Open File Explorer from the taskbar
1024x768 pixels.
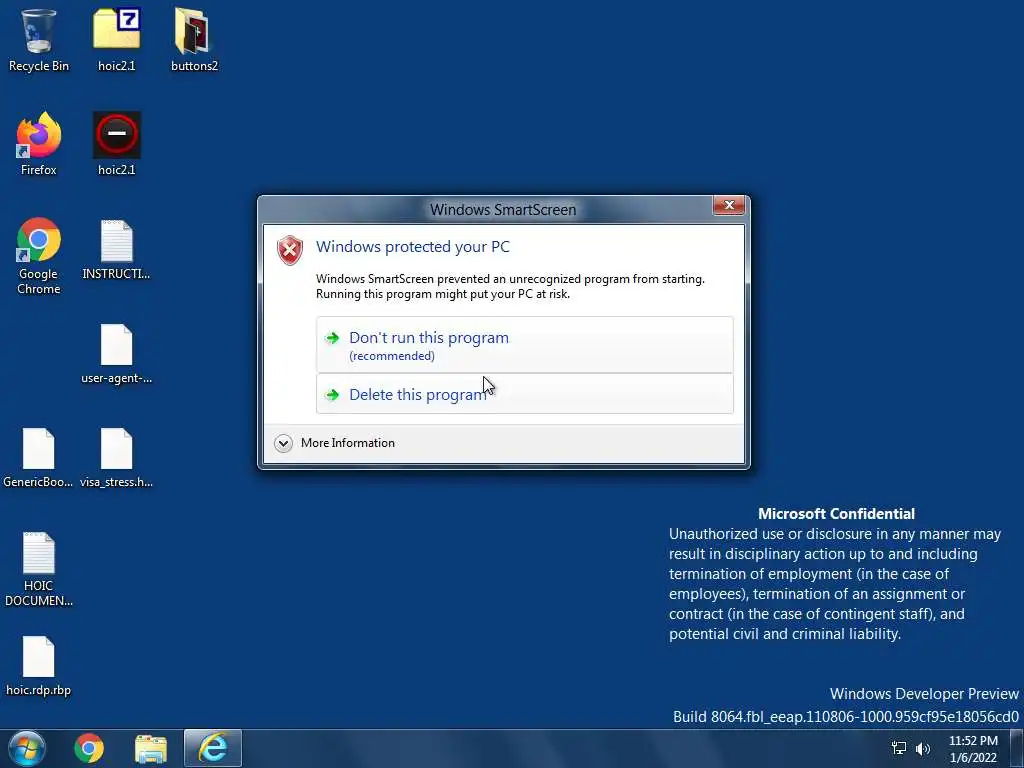point(151,748)
